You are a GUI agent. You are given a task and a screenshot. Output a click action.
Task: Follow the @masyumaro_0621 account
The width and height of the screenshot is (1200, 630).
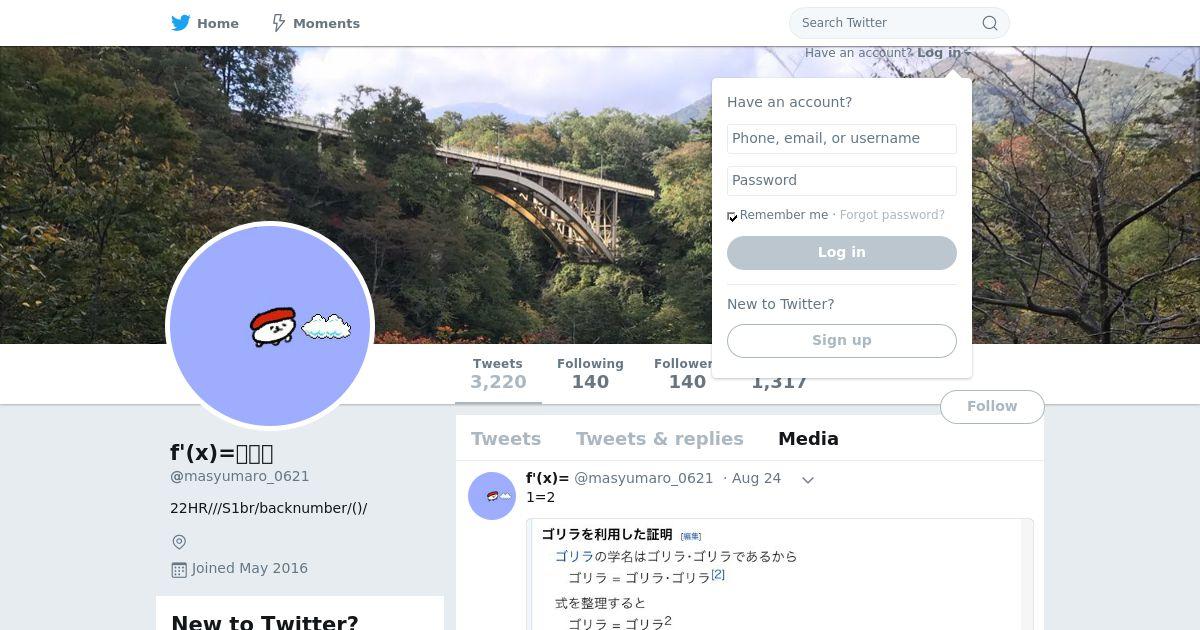(992, 407)
